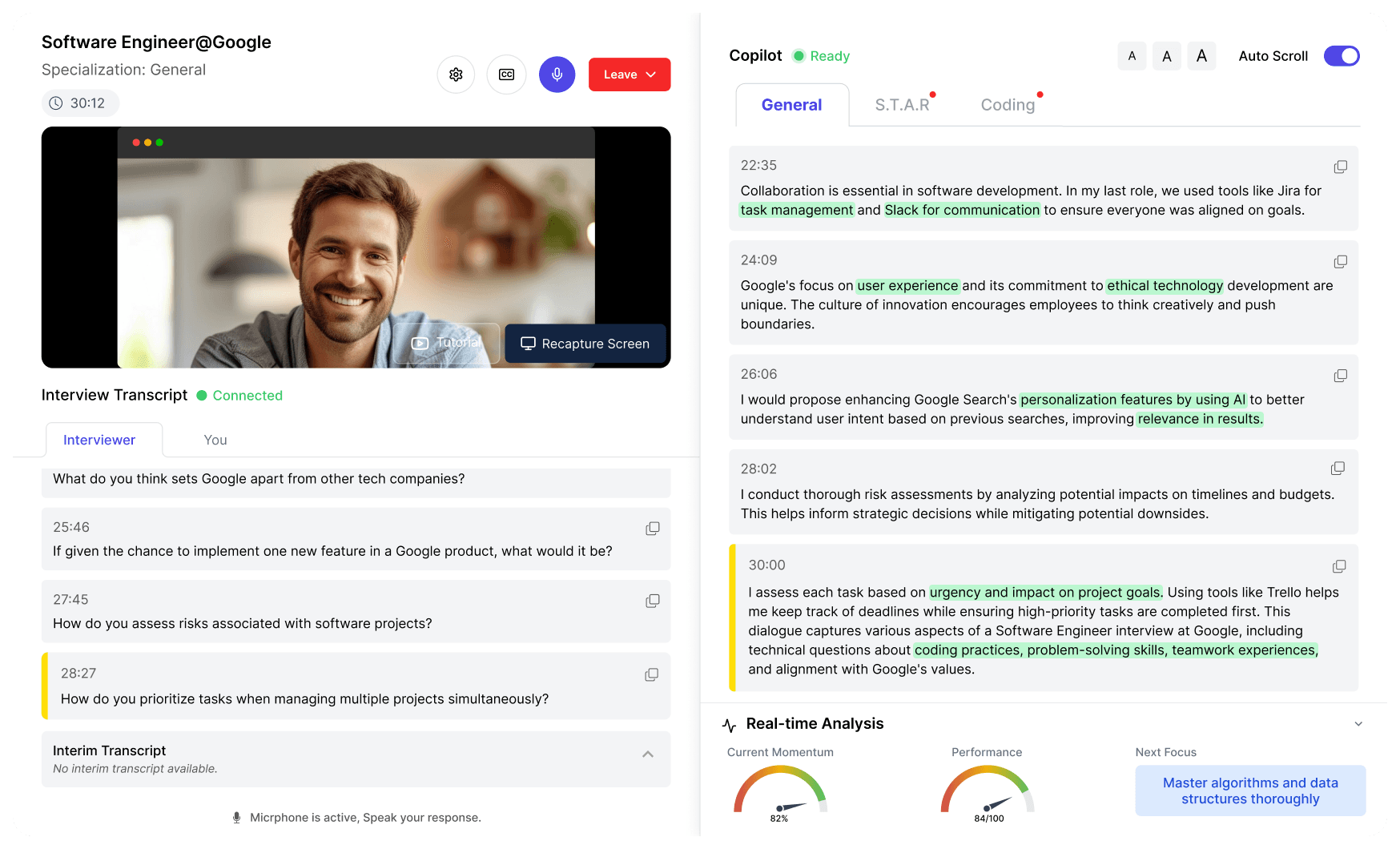Screen dimensions: 1400x849
Task: Click the 30:12 timer clock icon
Action: [56, 103]
